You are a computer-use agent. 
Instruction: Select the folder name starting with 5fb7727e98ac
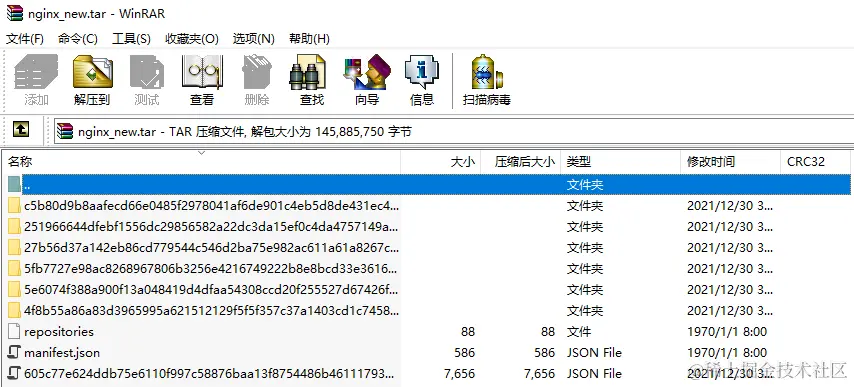pos(211,268)
